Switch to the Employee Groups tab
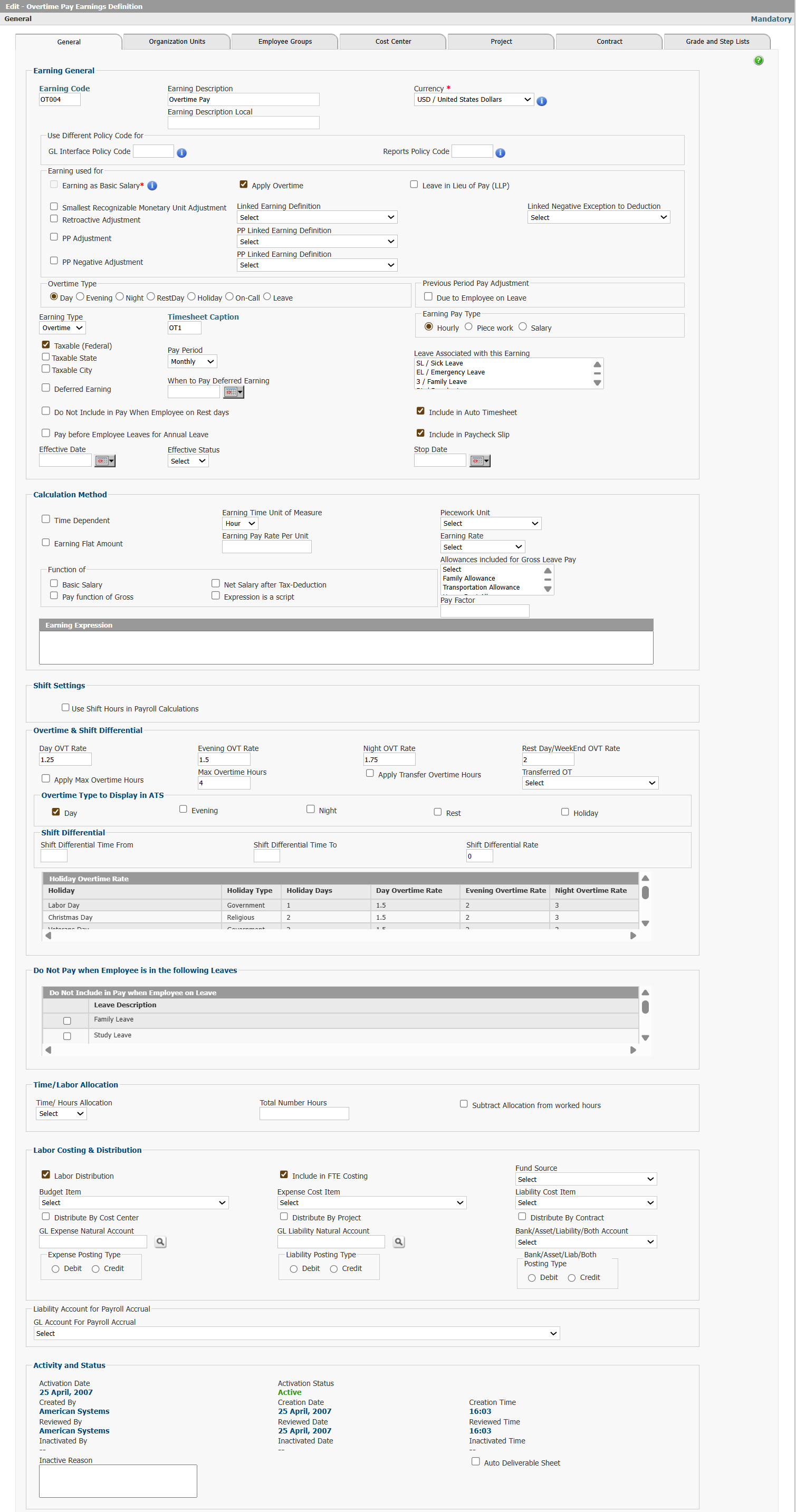 pyautogui.click(x=285, y=42)
